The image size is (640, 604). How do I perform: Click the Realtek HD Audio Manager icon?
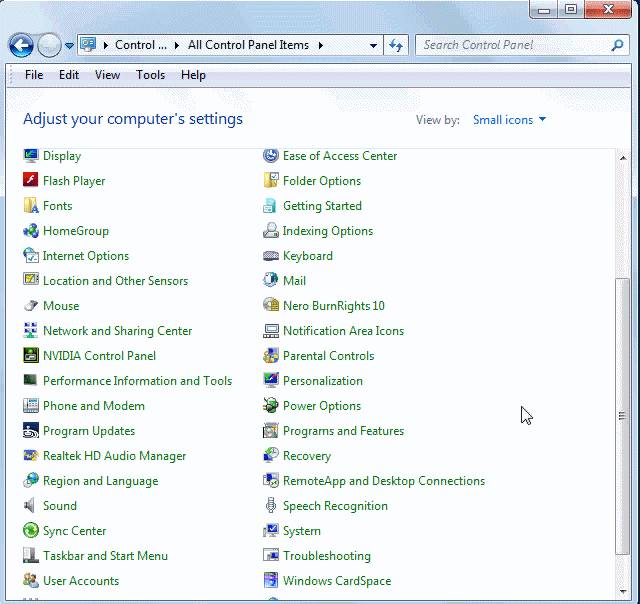(x=31, y=456)
